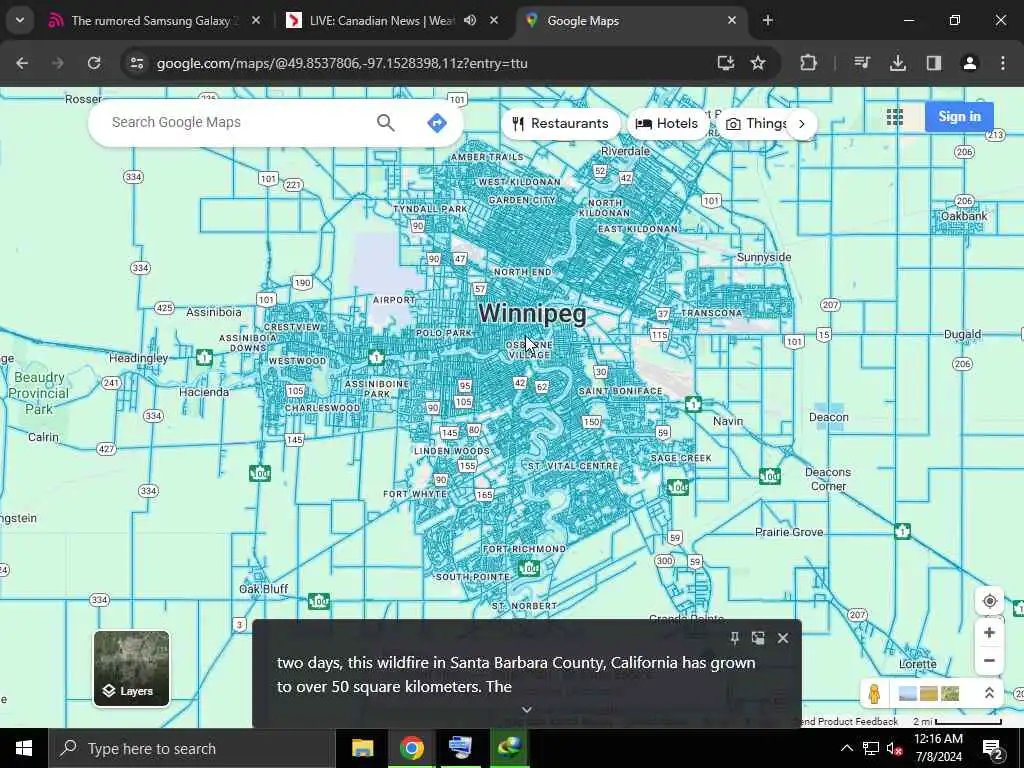The height and width of the screenshot is (768, 1024).
Task: Bookmark this page with the star
Action: (758, 63)
